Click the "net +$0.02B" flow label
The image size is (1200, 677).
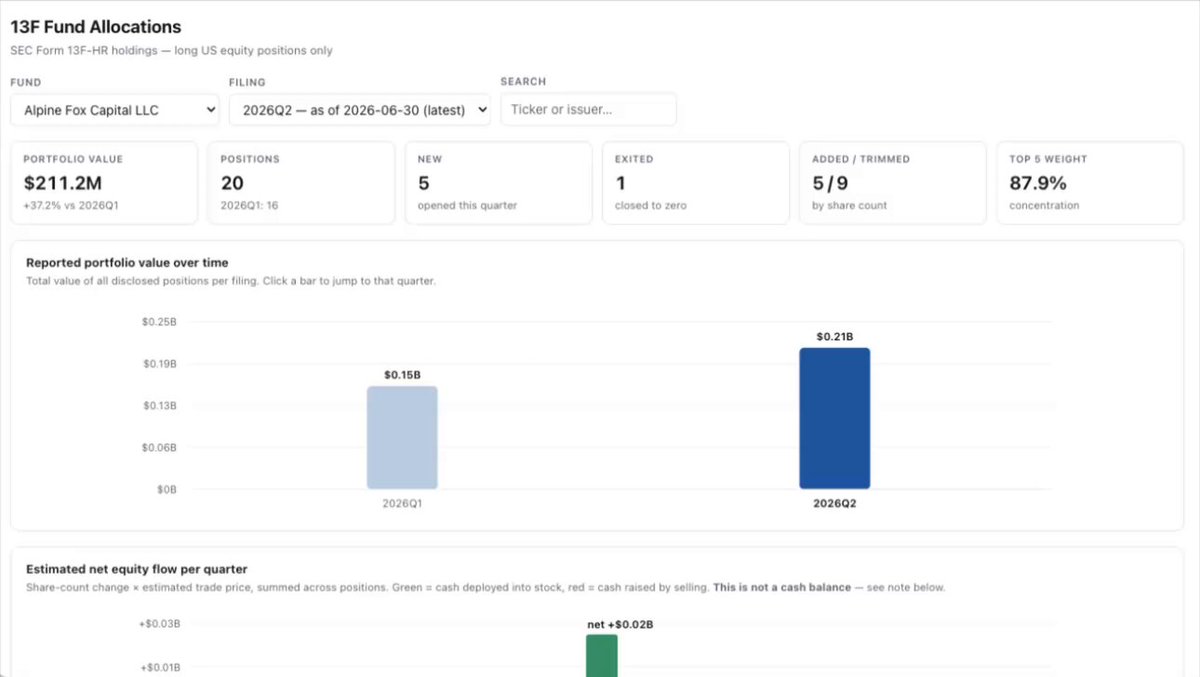tap(620, 625)
